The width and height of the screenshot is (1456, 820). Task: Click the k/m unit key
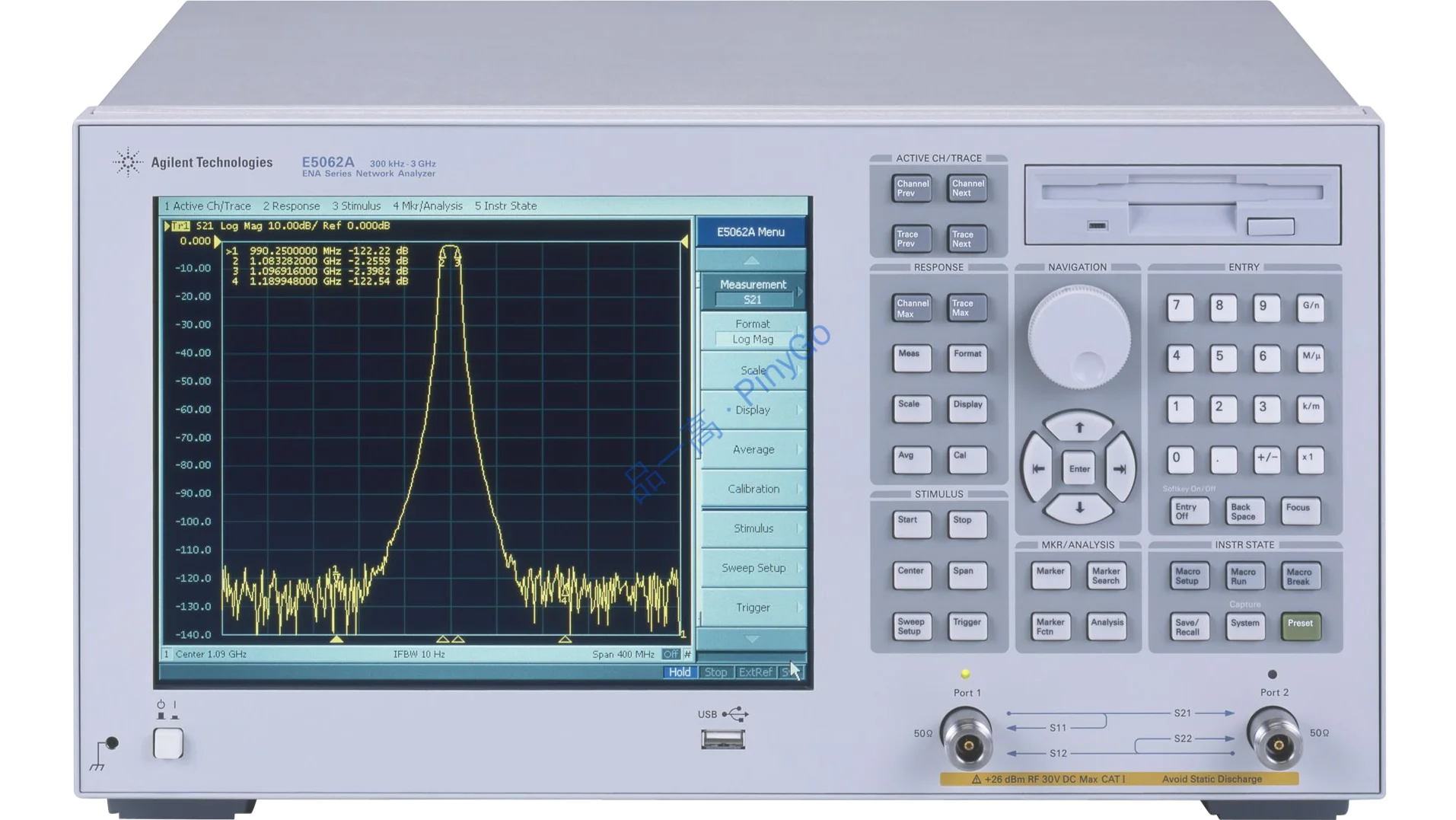[1311, 409]
